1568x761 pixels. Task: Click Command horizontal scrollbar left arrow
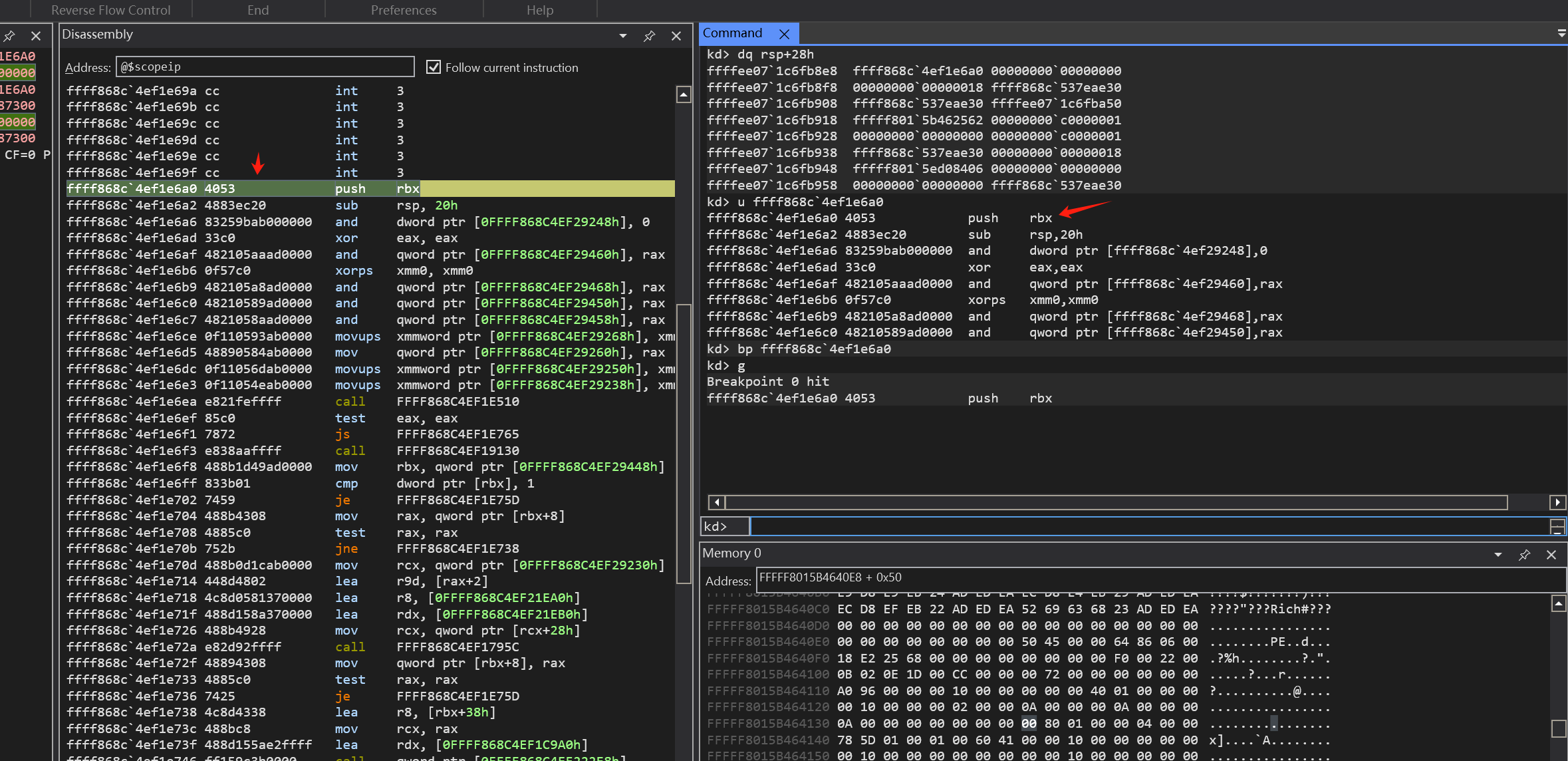[x=716, y=502]
